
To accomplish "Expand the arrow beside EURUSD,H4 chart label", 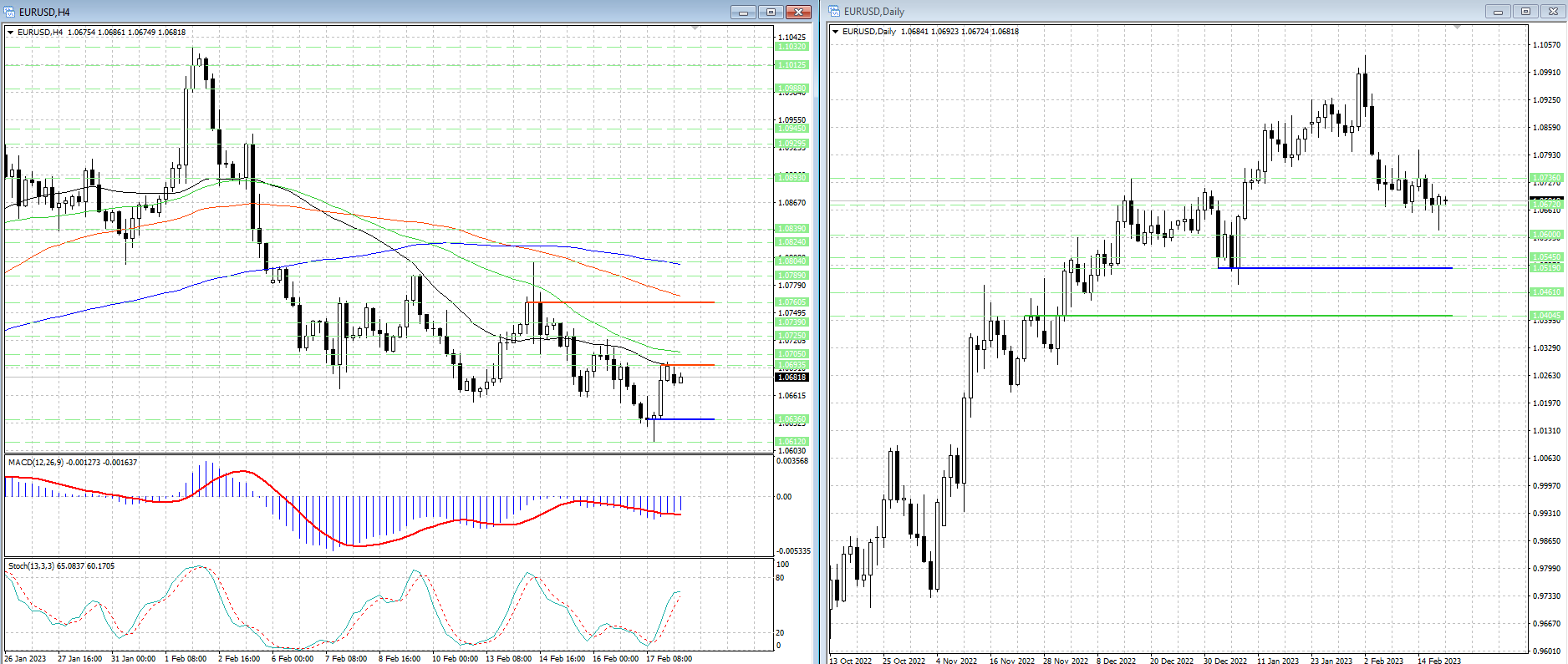I will pyautogui.click(x=11, y=33).
